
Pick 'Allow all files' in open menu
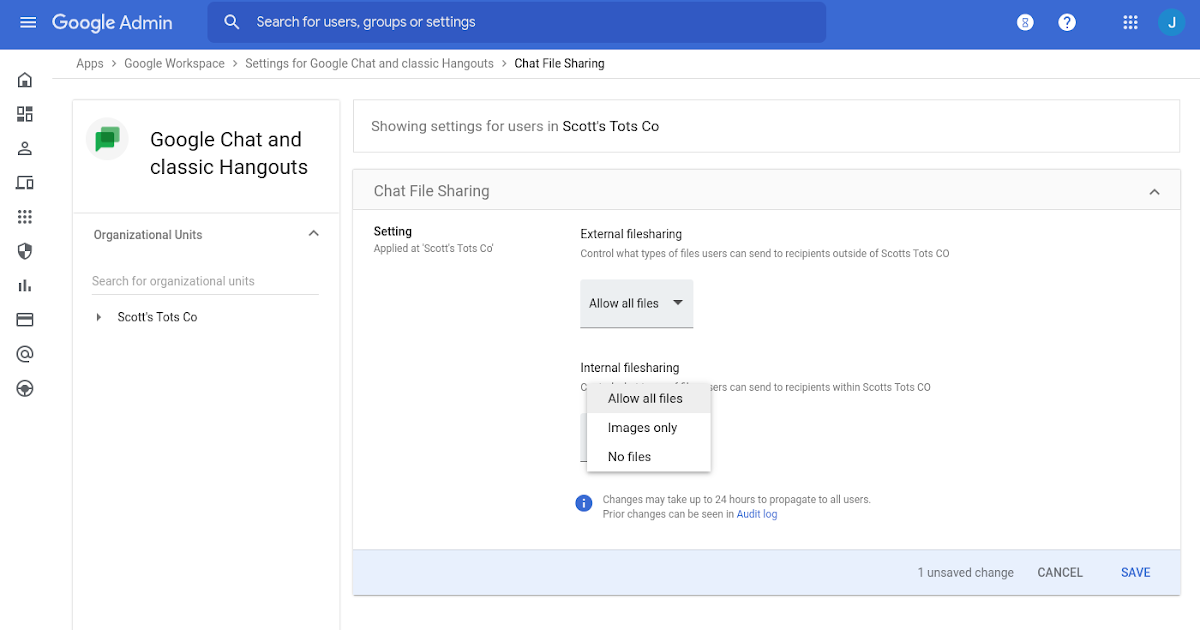click(x=645, y=398)
